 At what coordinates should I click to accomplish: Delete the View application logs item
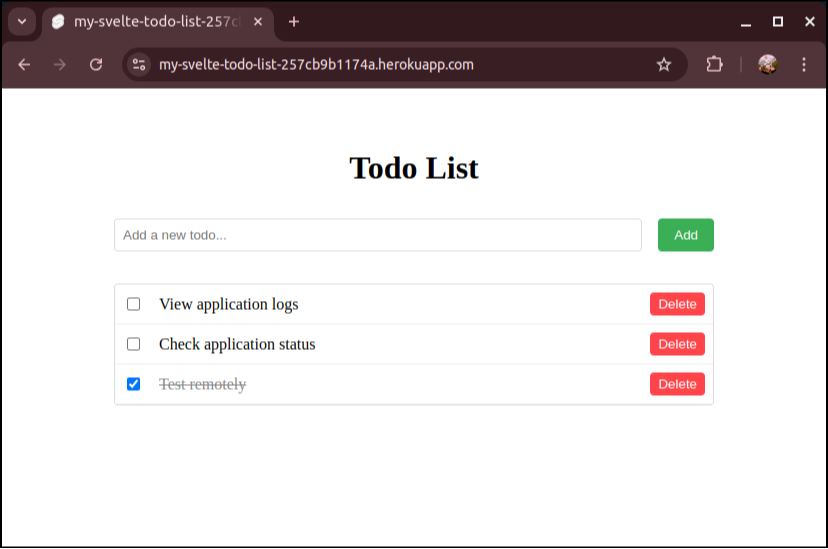point(677,304)
